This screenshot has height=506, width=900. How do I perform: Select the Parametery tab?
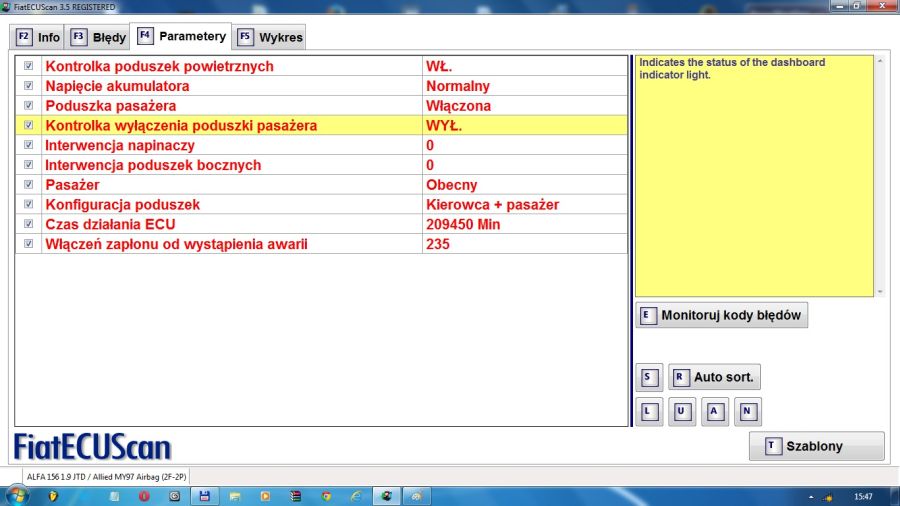(181, 36)
